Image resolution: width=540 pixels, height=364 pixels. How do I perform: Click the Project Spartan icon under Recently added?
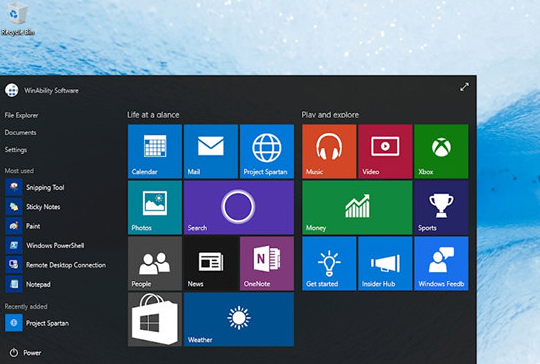[14, 323]
